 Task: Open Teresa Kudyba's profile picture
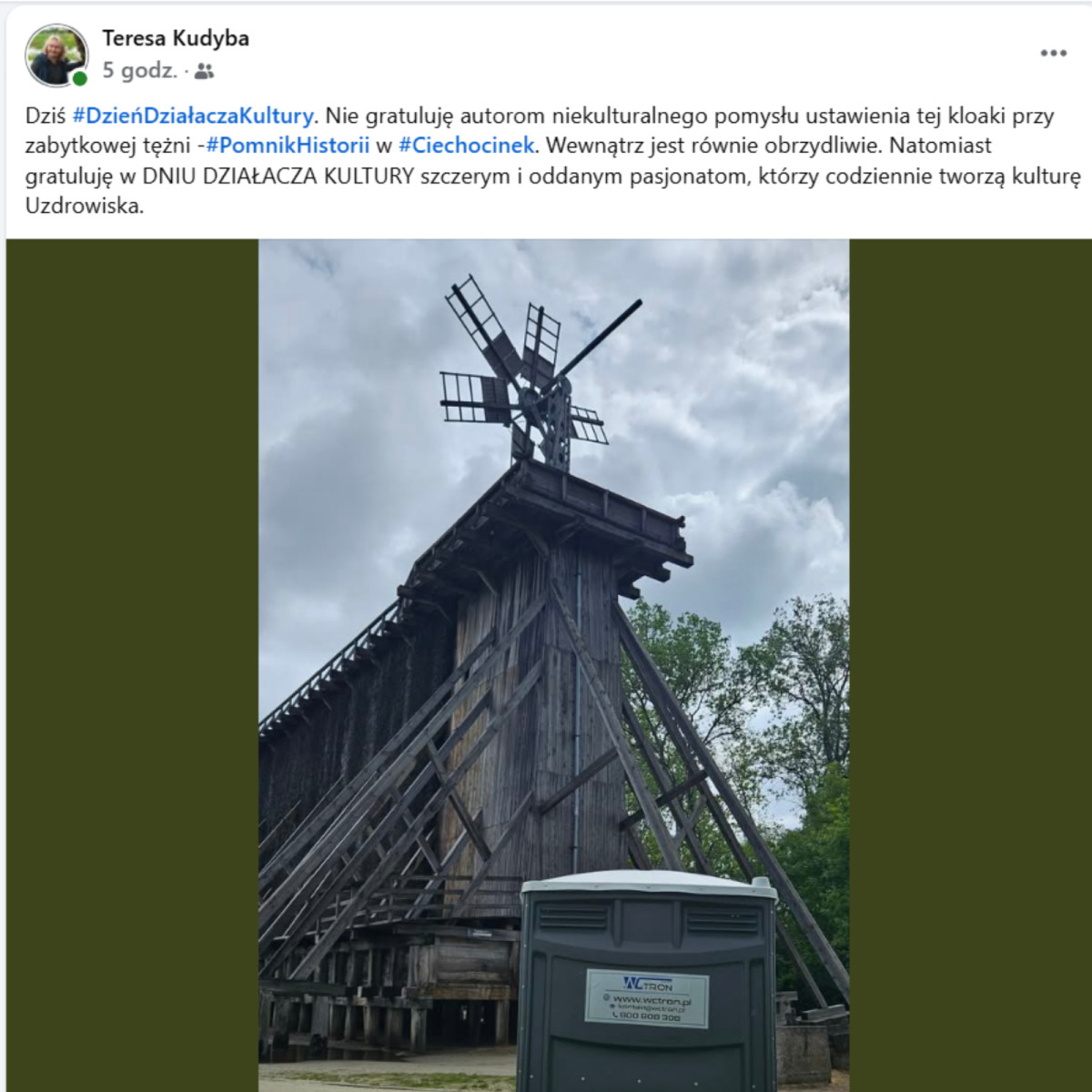(x=56, y=55)
